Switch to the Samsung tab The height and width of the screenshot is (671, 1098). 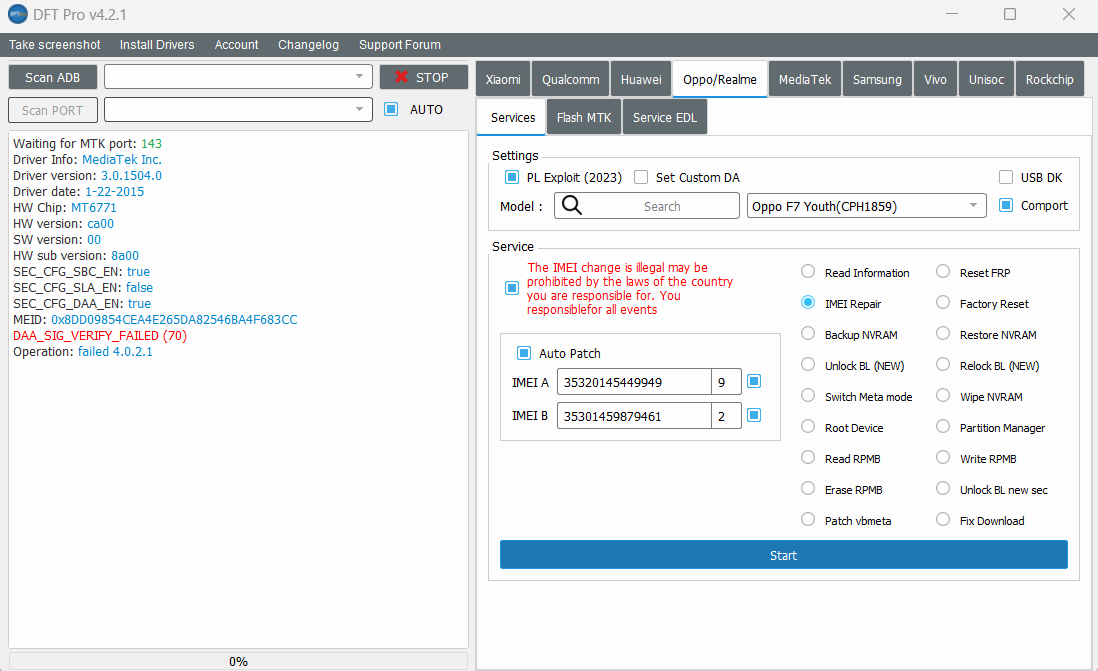877,79
